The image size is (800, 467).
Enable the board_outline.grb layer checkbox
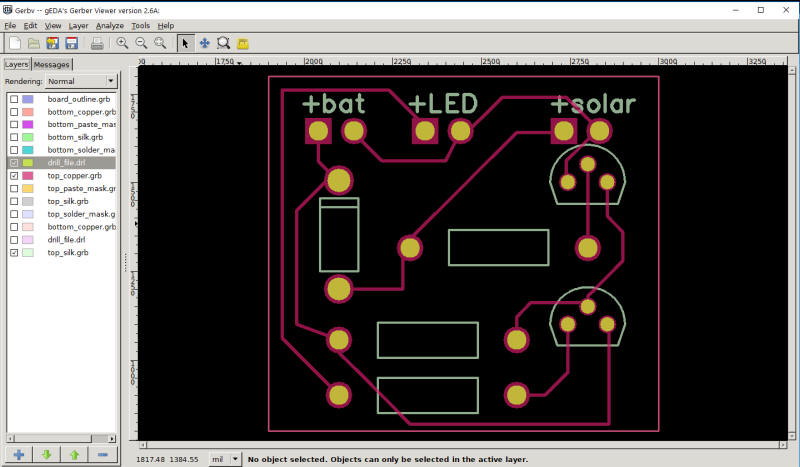click(x=13, y=100)
